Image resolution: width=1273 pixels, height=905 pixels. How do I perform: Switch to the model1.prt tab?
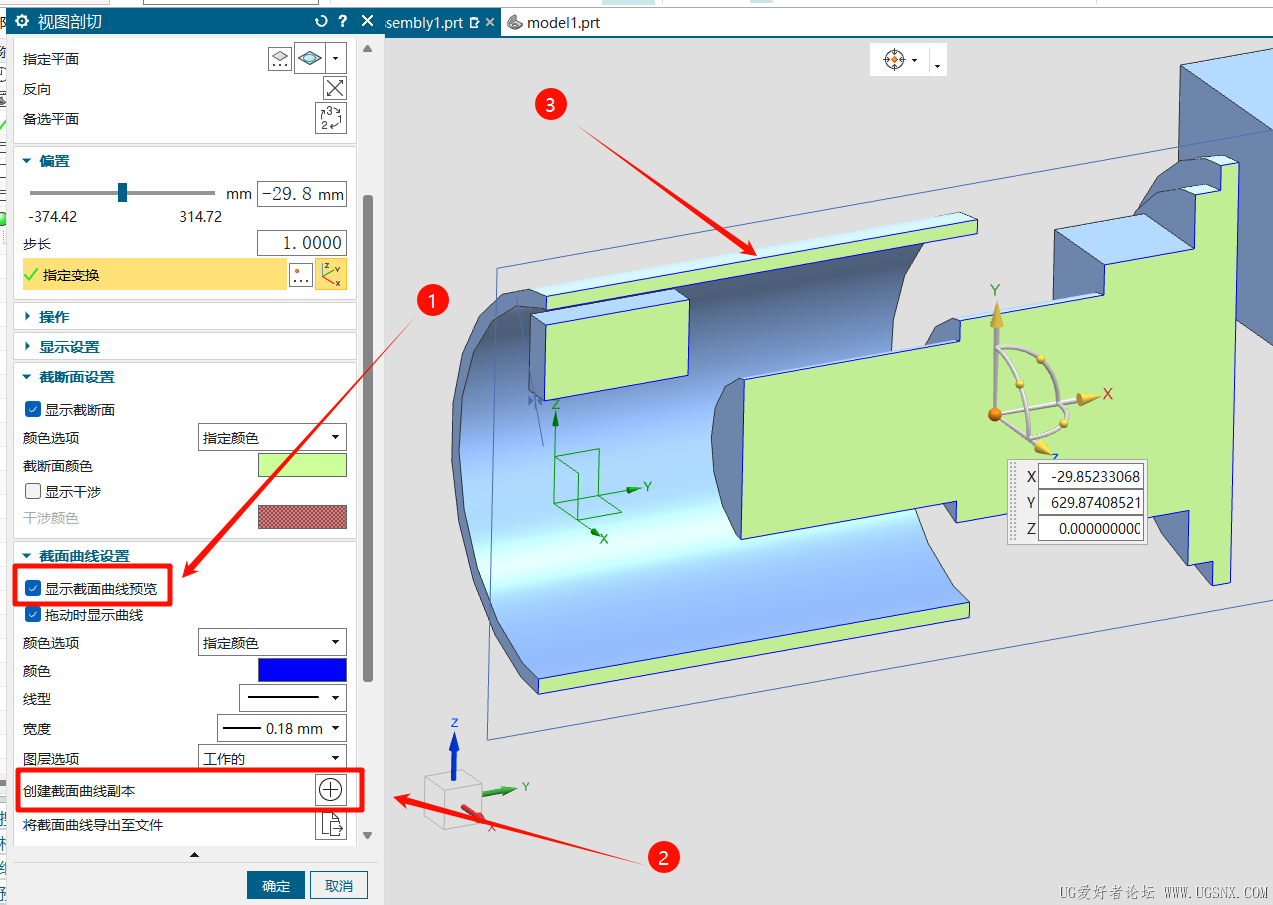(562, 22)
